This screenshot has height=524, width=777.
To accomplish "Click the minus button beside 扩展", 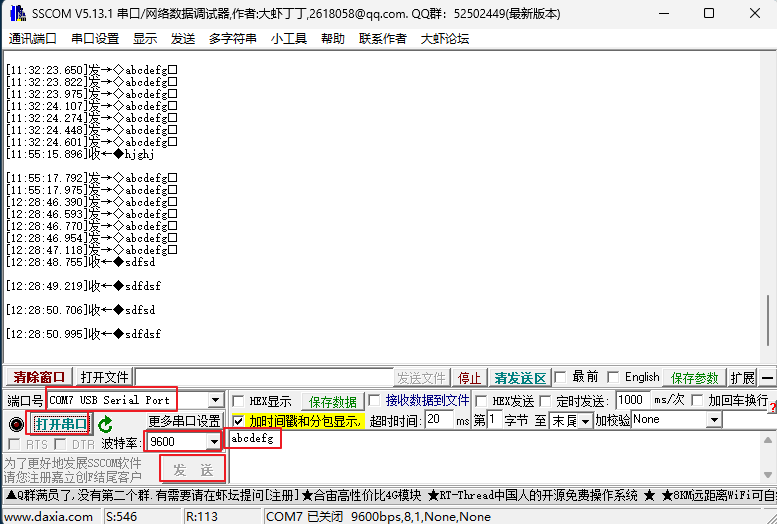I will click(x=767, y=378).
